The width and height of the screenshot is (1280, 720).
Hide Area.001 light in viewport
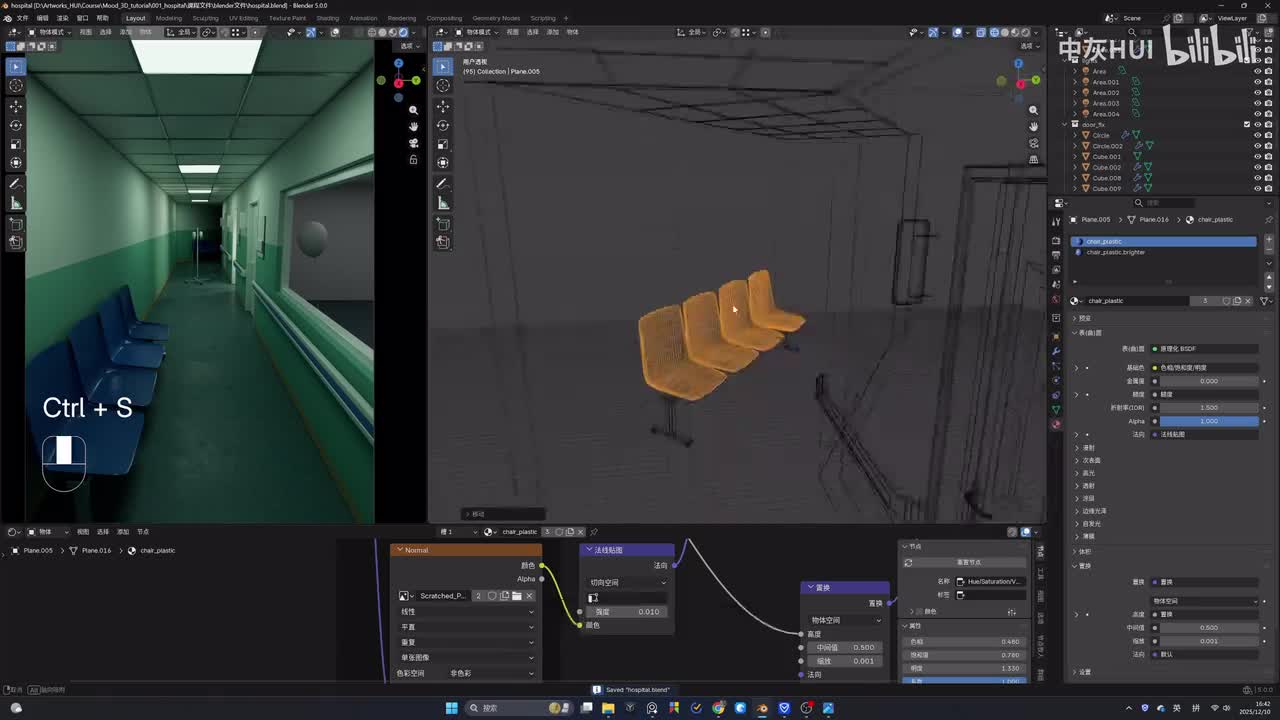(x=1257, y=82)
